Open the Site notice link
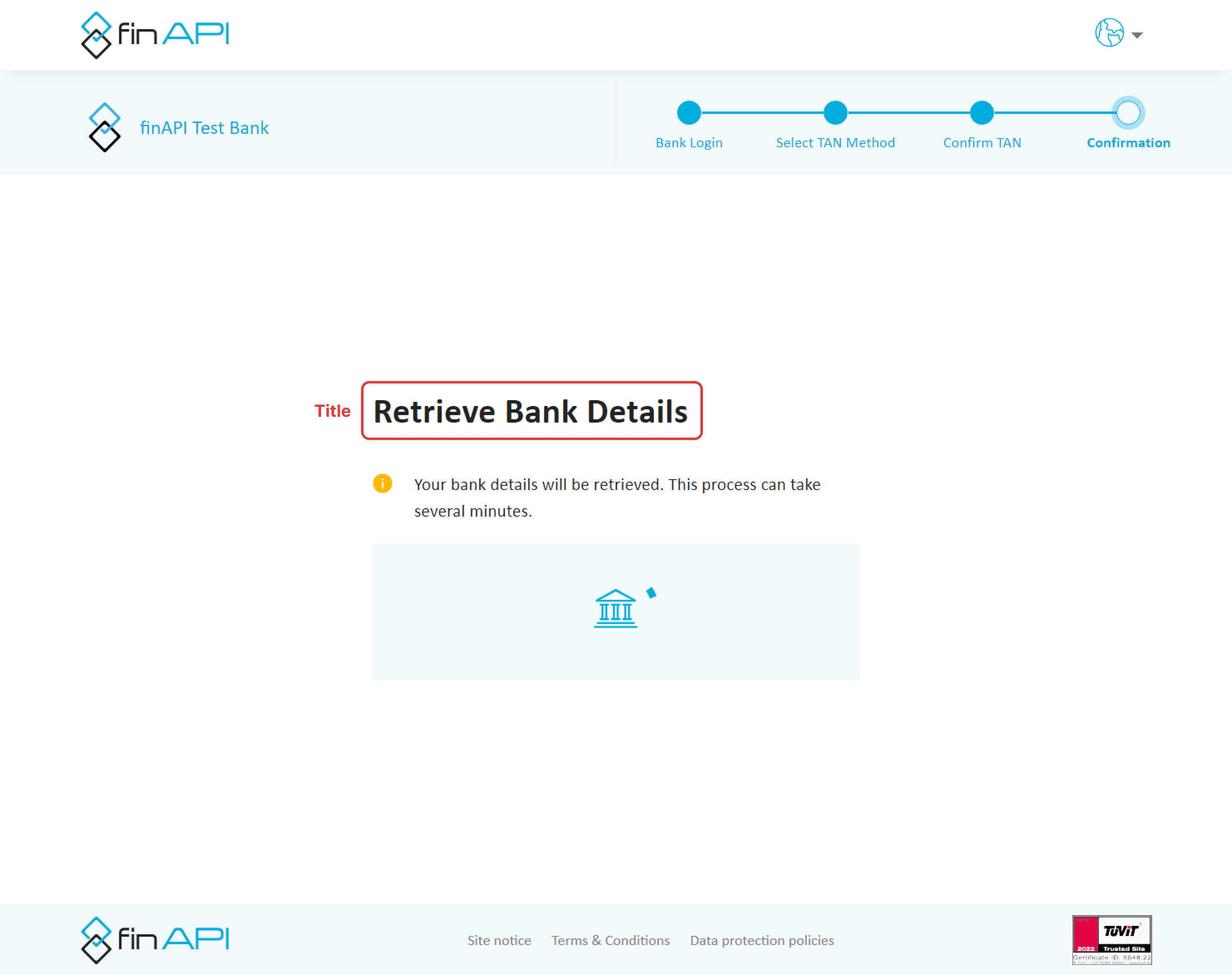Screen dimensions: 1232x975 click(498, 940)
